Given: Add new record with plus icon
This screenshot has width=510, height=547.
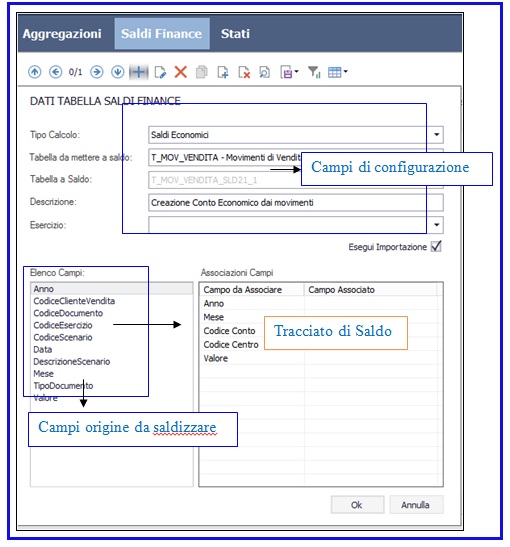Looking at the screenshot, I should 139,72.
